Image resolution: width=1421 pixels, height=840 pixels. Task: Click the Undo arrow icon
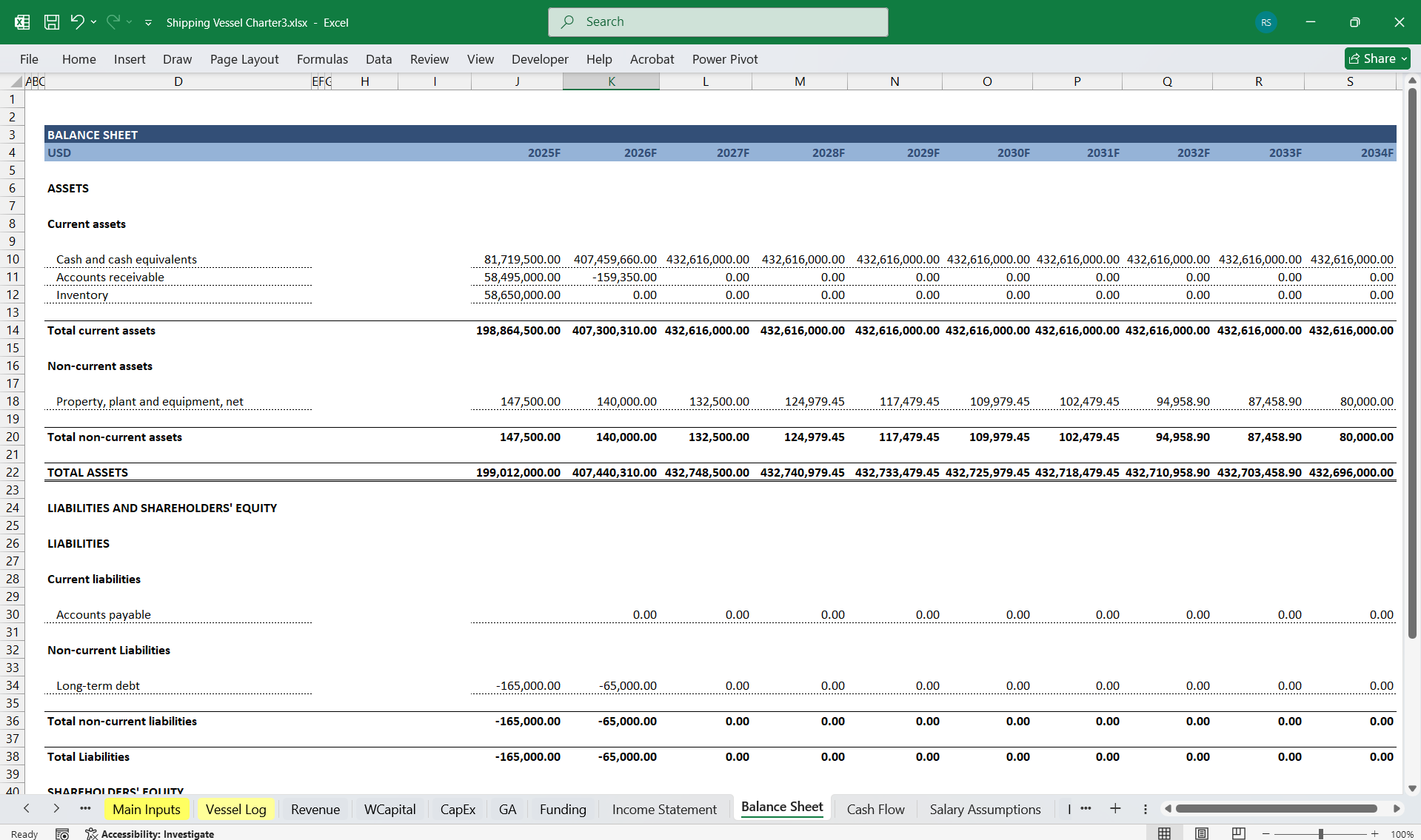coord(77,22)
